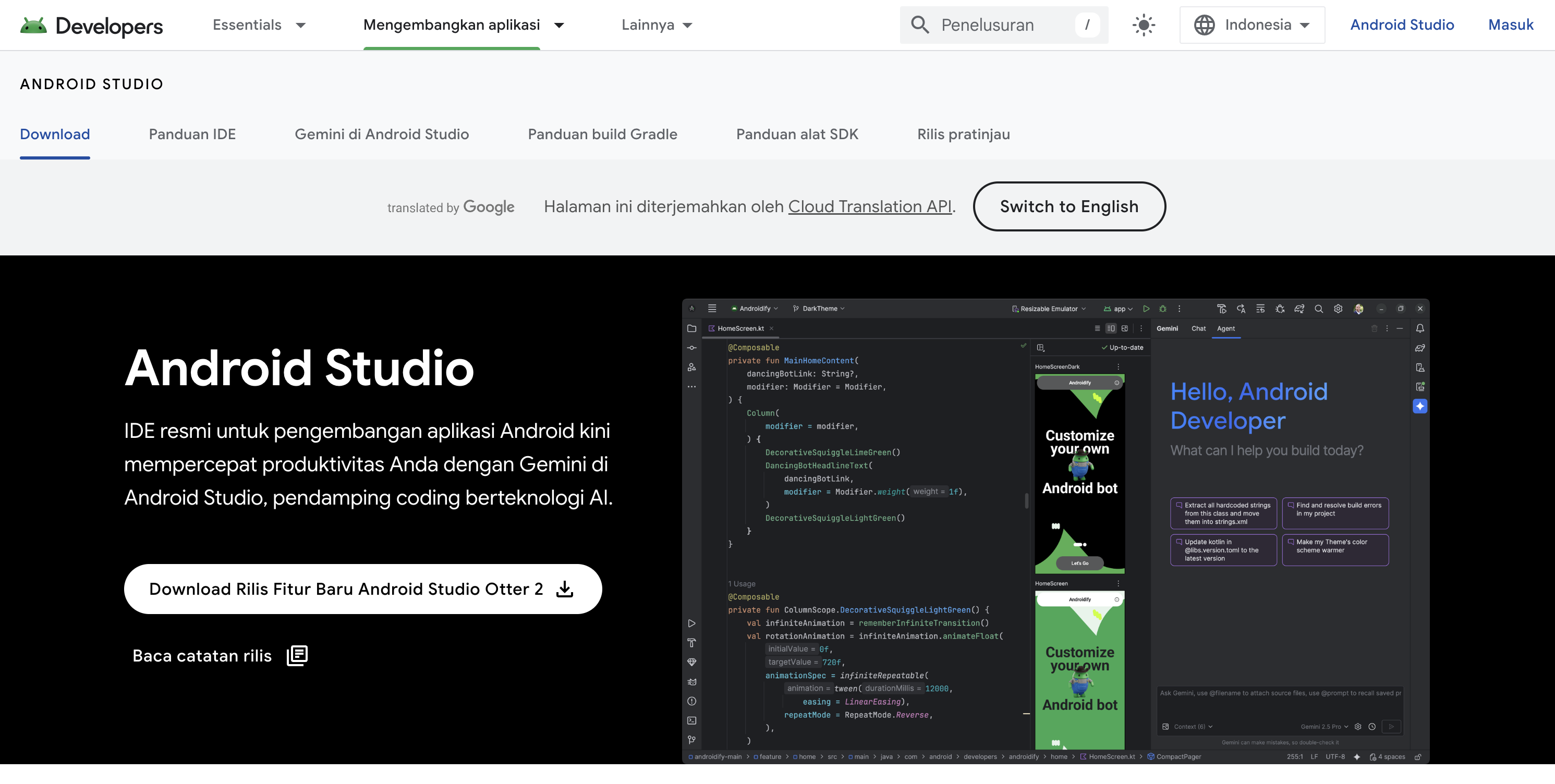Click the Gemini sparkle icon in IDE sidebar
Image resolution: width=1555 pixels, height=784 pixels.
point(1420,406)
